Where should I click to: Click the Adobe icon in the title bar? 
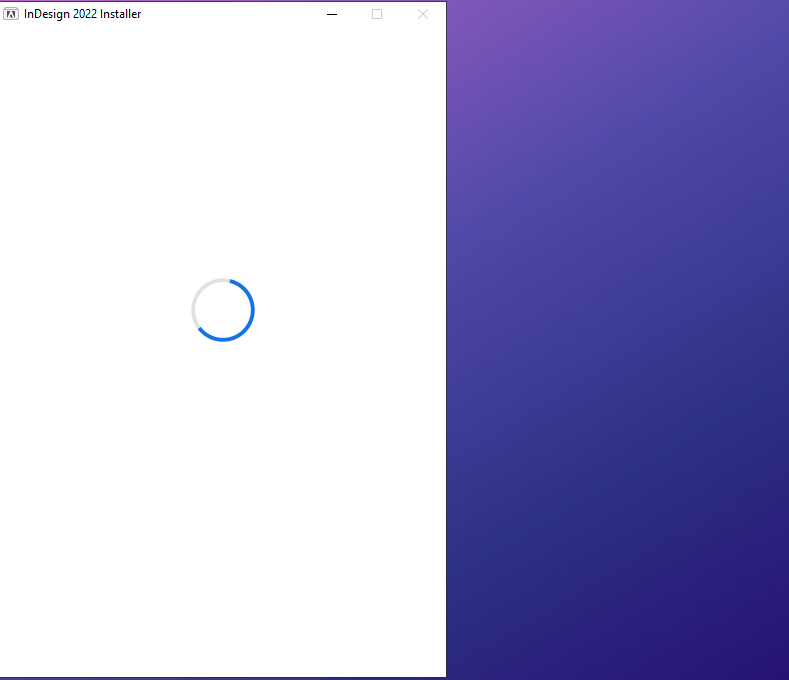click(12, 14)
